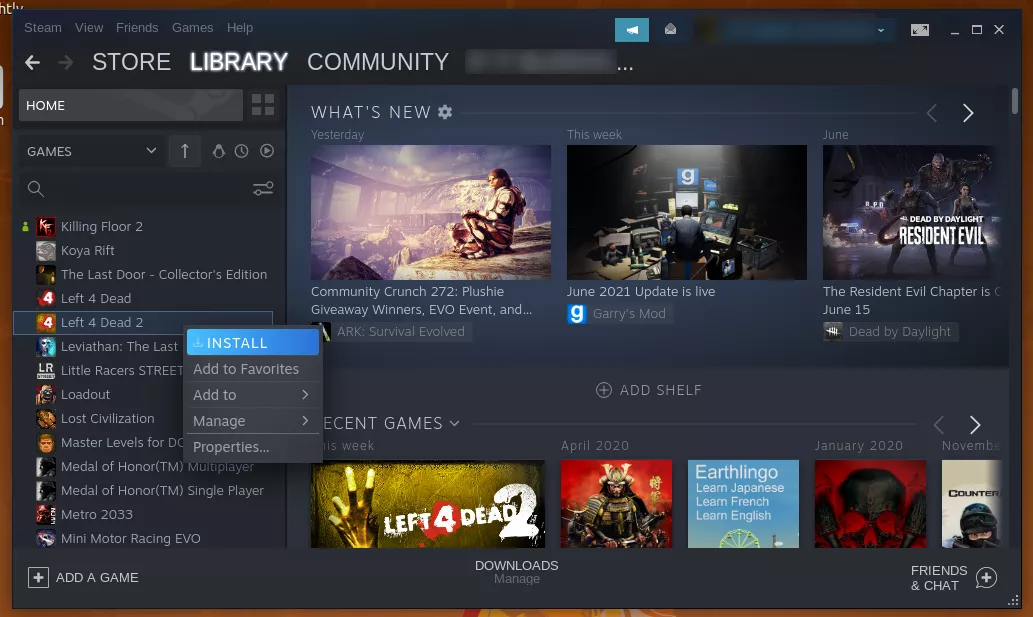Open Properties... from context menu
Screen dimensions: 1033x617
253,447
